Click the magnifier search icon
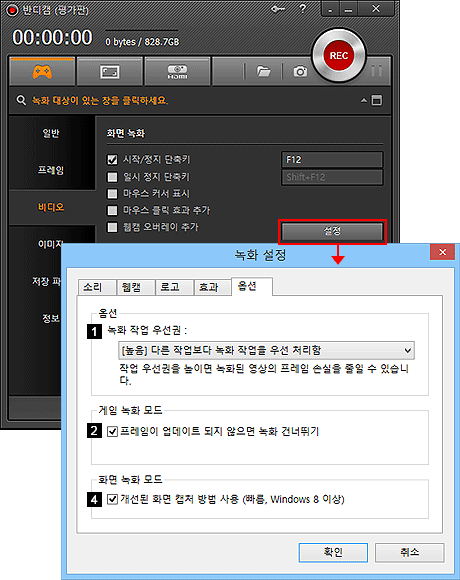 [21, 100]
